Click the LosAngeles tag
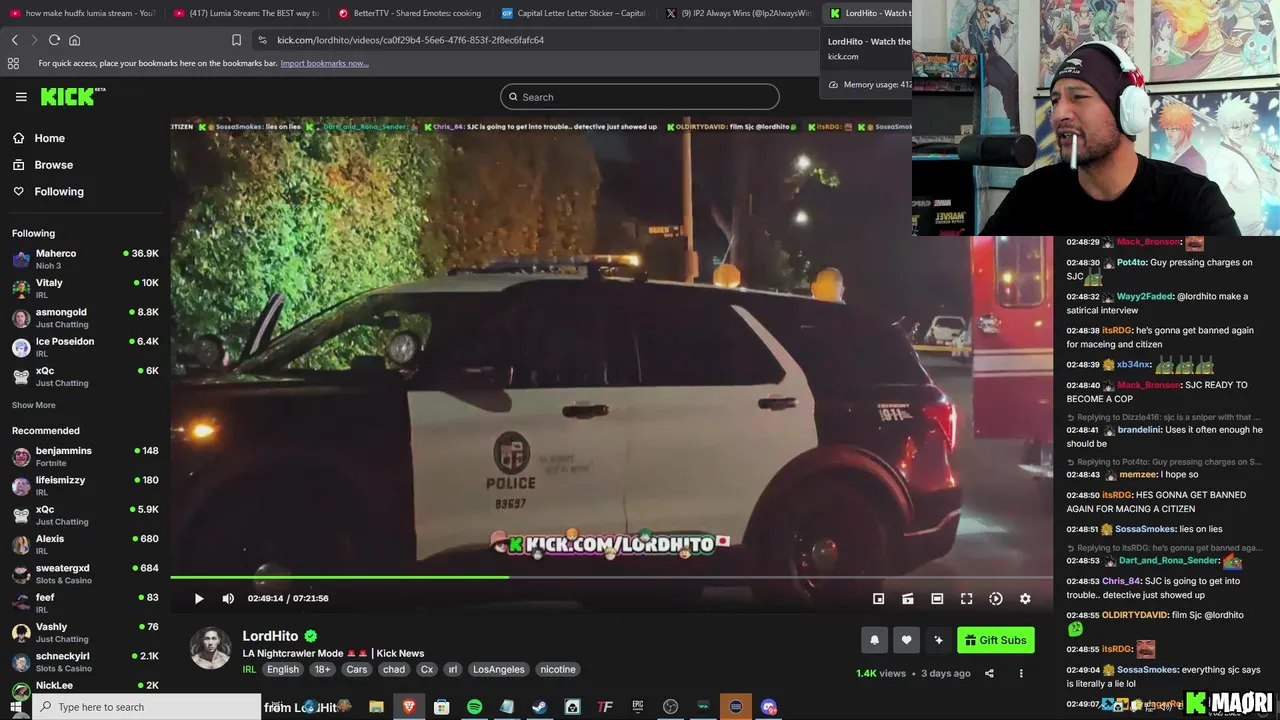The height and width of the screenshot is (720, 1280). 498,669
